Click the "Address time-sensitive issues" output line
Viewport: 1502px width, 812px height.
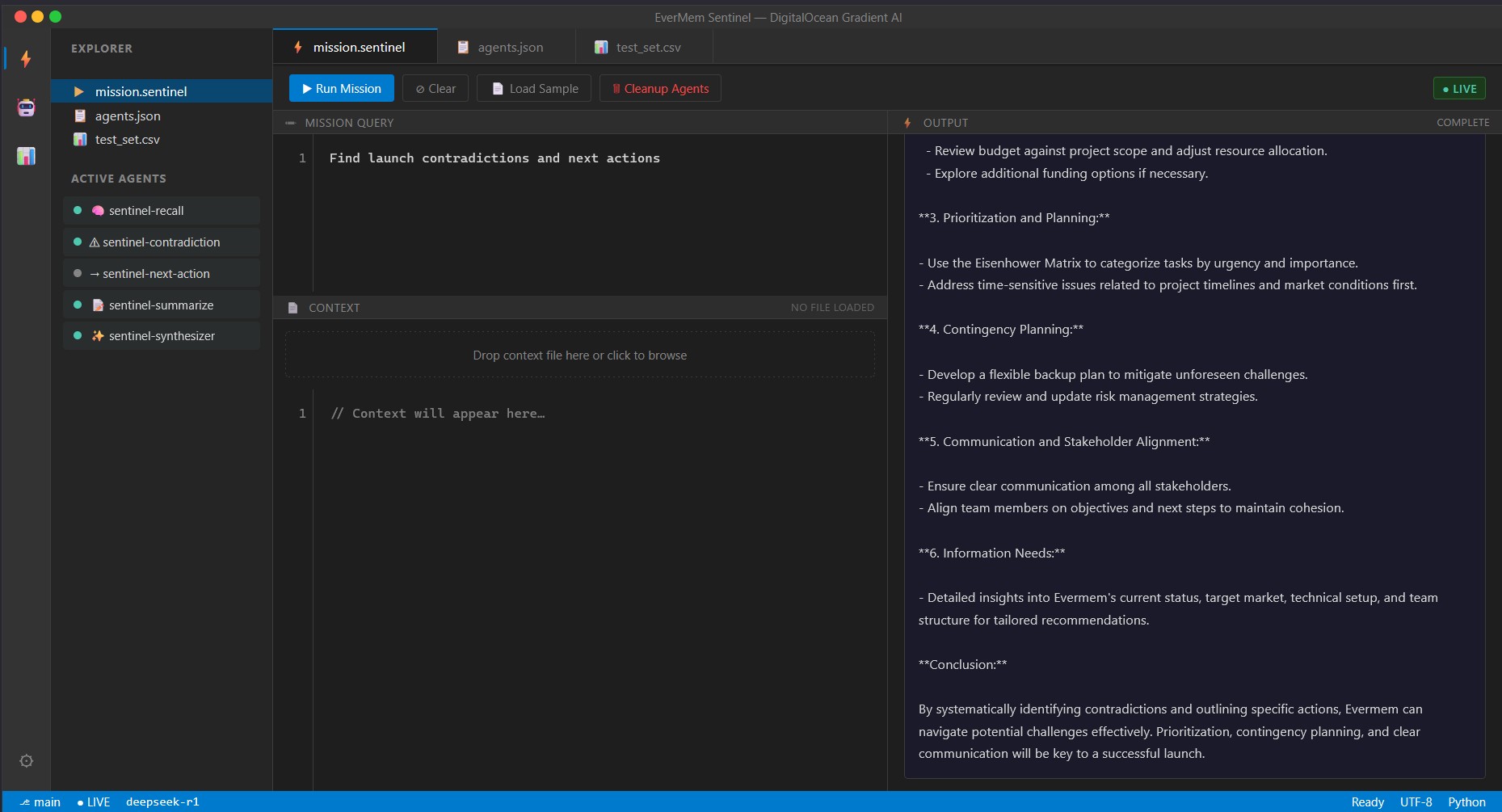coord(1168,285)
